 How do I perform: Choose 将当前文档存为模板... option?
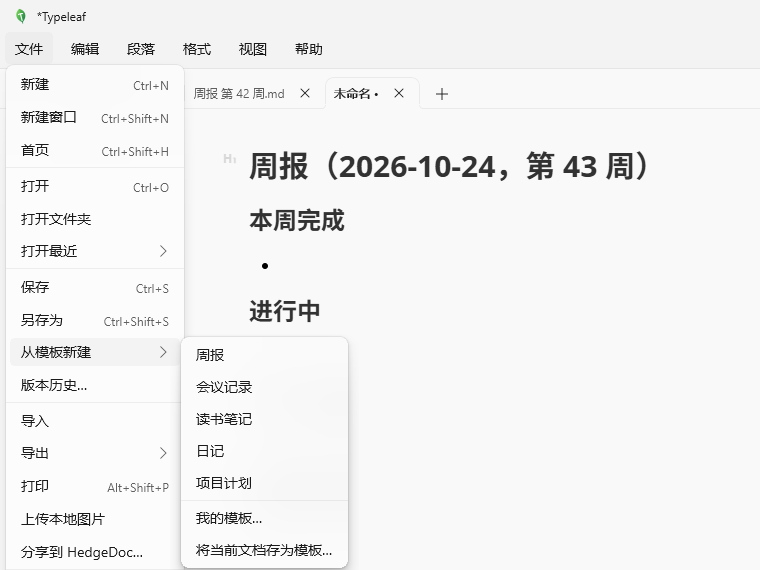click(264, 551)
